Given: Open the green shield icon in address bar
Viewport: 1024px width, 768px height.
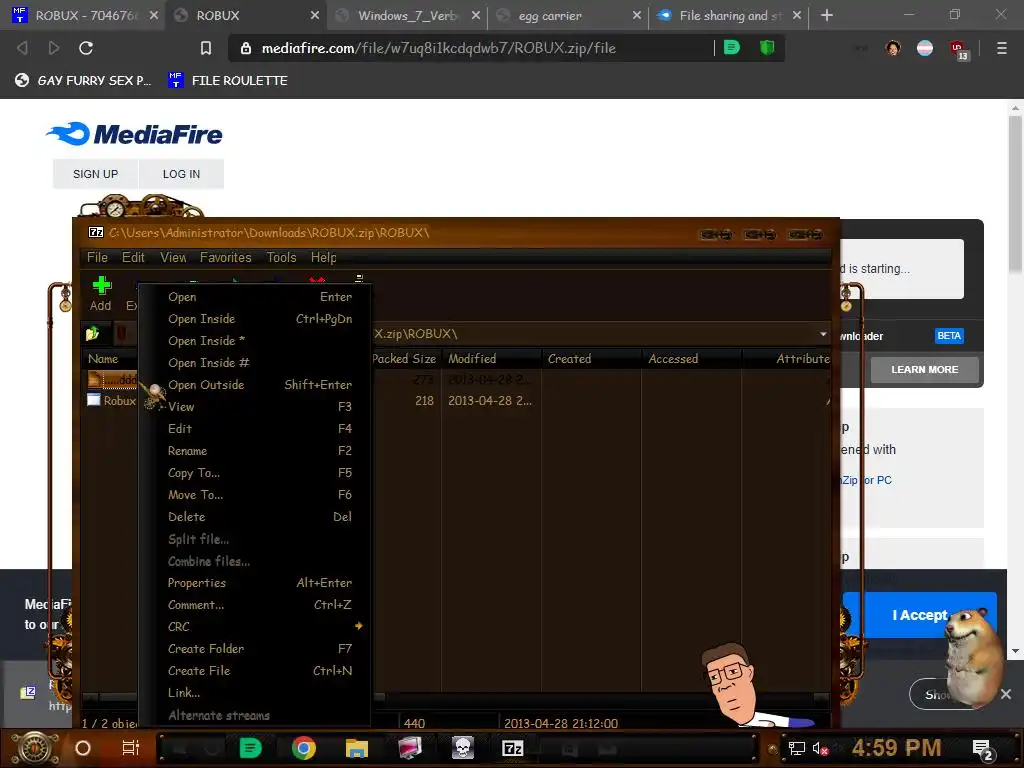Looking at the screenshot, I should point(767,48).
